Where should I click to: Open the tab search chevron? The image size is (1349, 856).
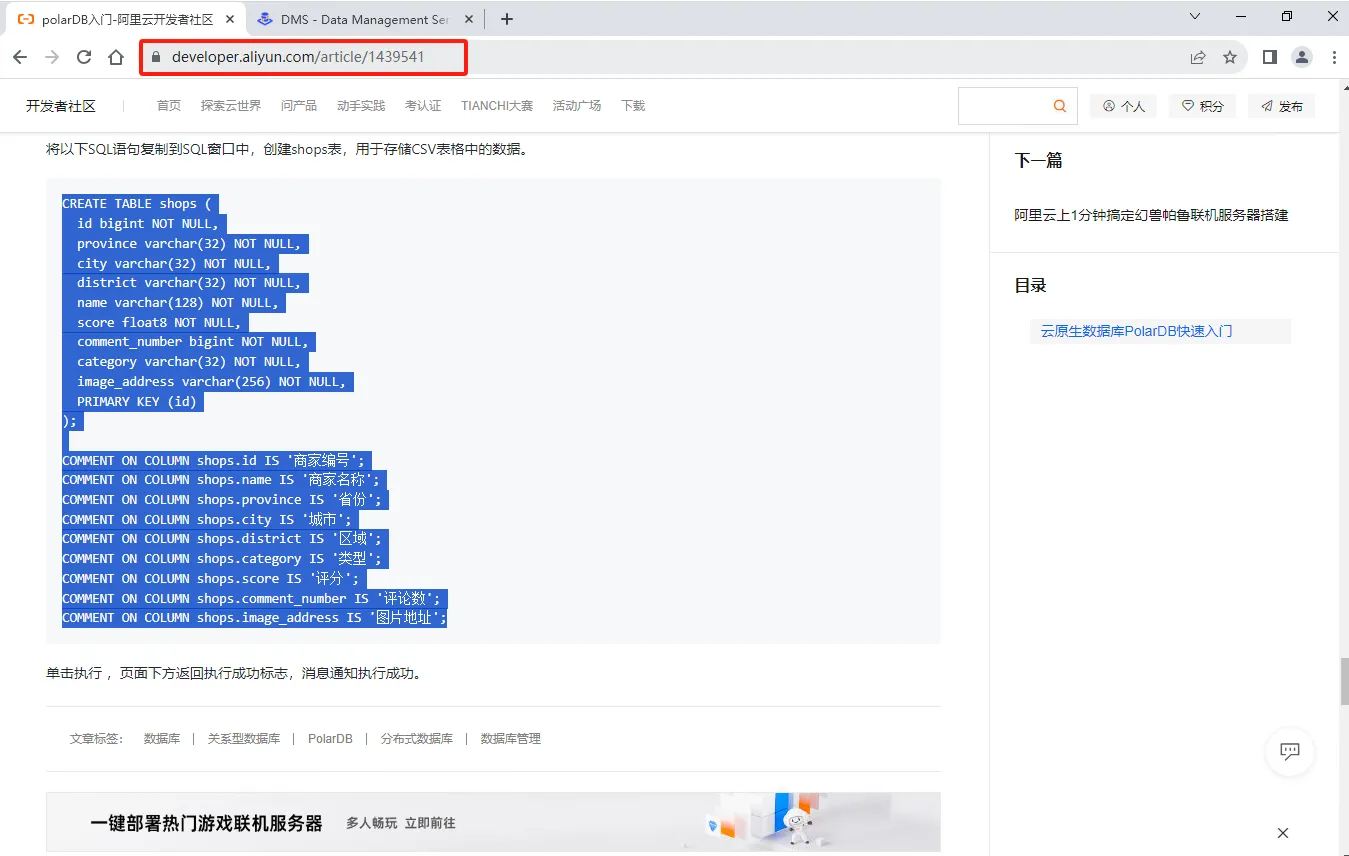(x=1195, y=16)
